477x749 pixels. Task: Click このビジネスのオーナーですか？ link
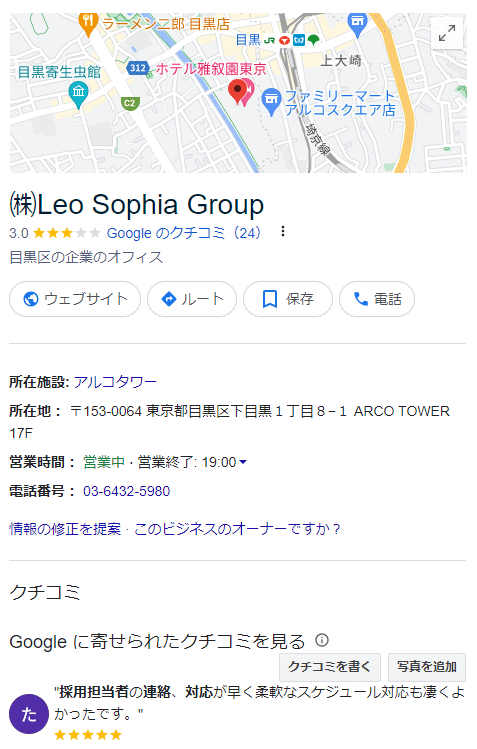click(237, 529)
